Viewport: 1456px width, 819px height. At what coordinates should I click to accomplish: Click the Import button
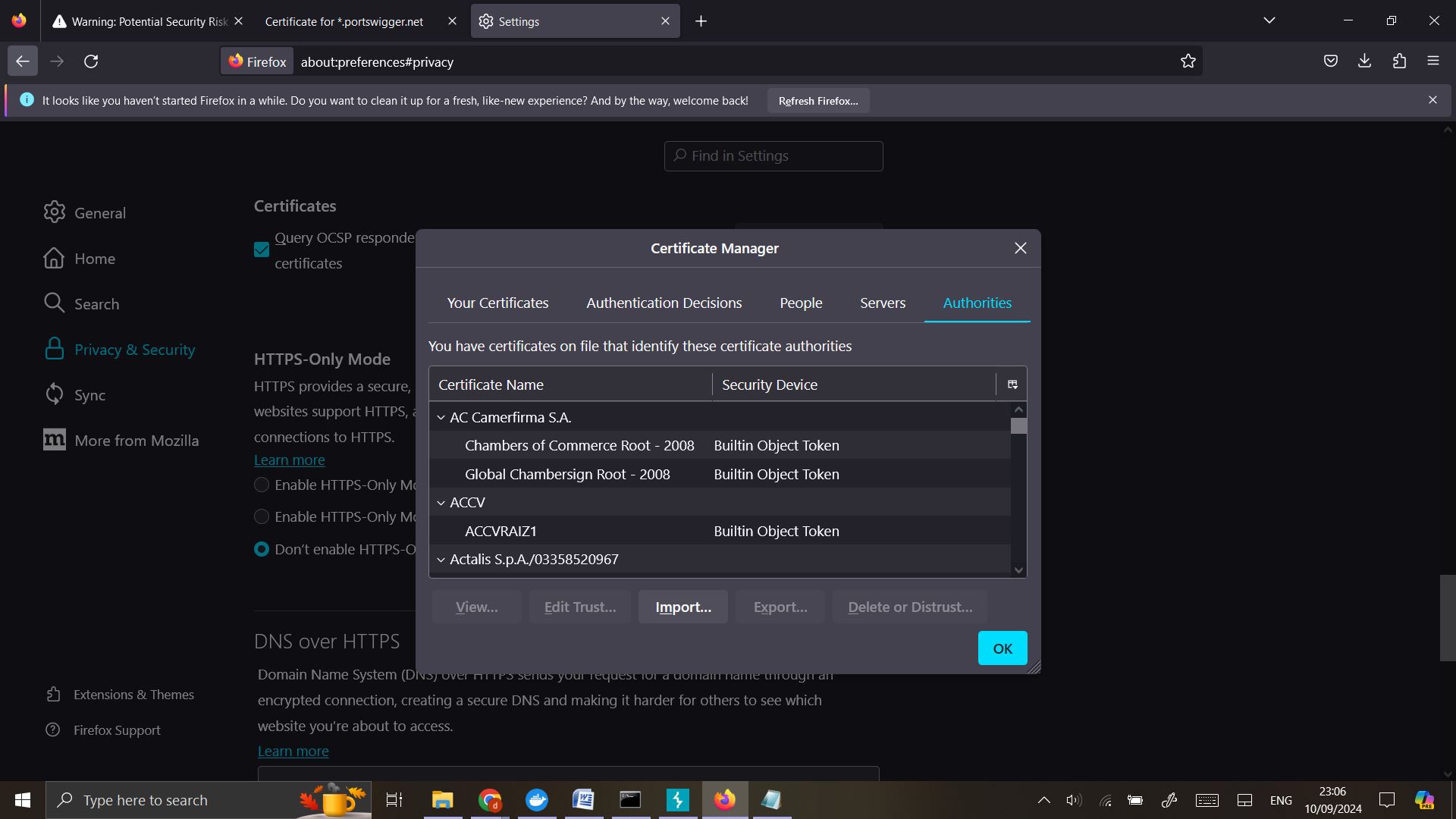(x=682, y=607)
